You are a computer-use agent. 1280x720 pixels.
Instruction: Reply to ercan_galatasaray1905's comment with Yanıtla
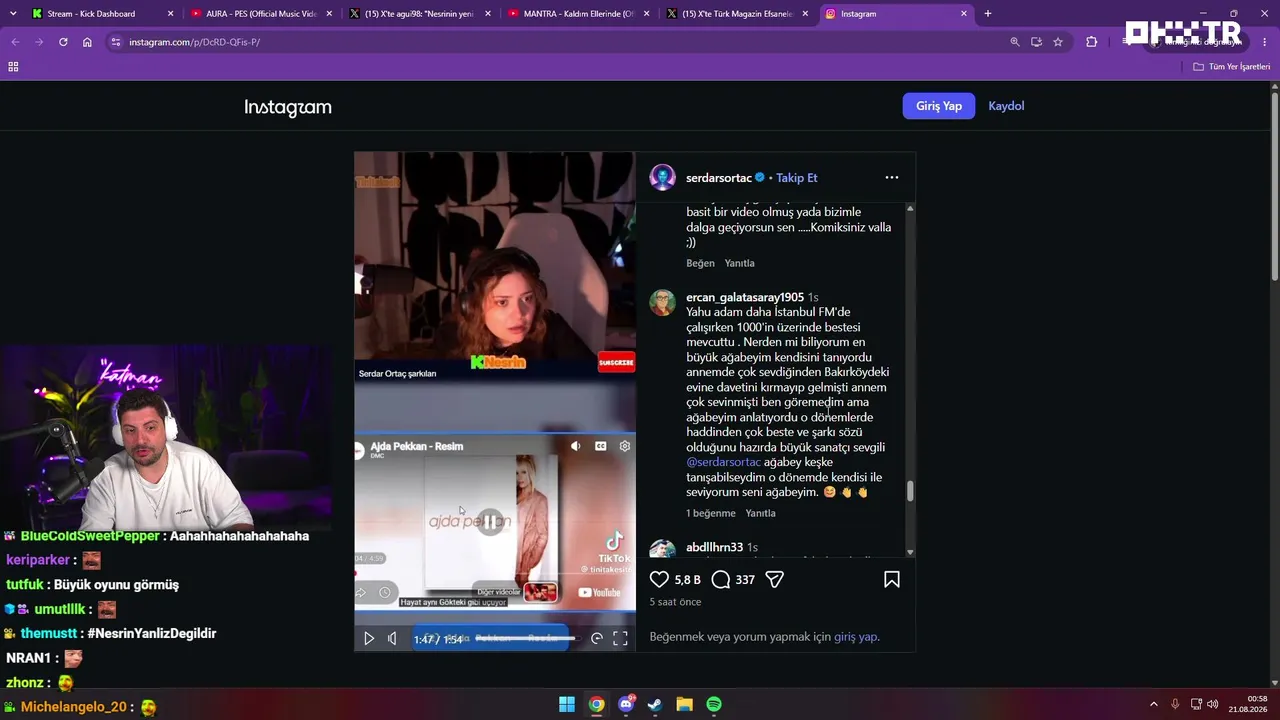(x=760, y=513)
